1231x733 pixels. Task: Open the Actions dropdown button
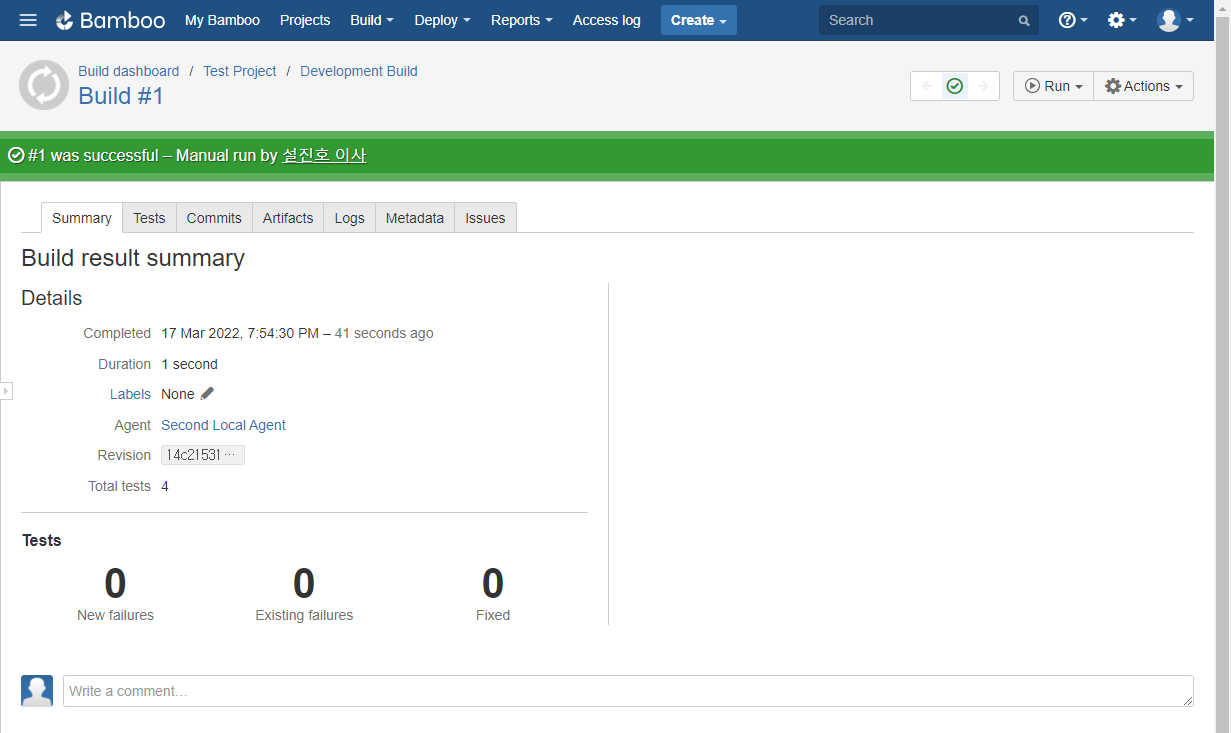(x=1143, y=86)
